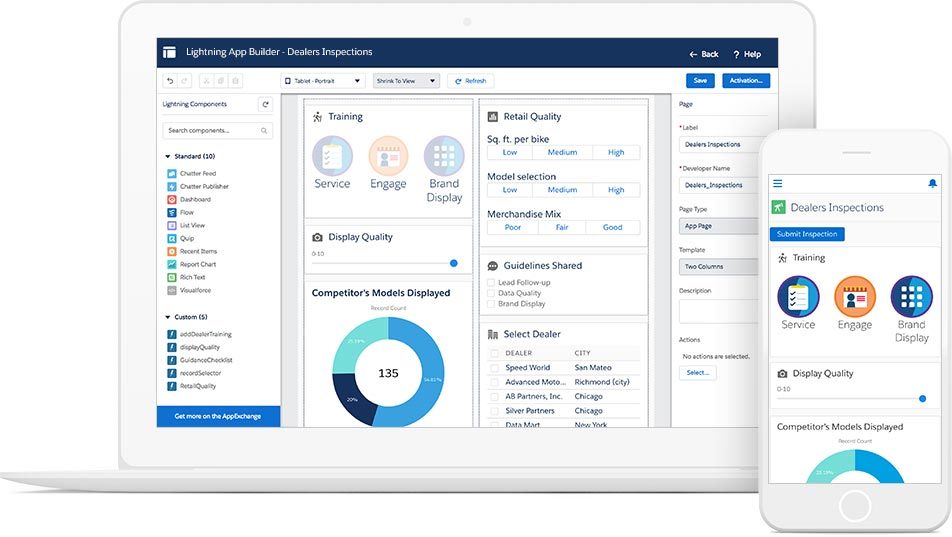Click the Service training icon in the builder canvas

coord(332,157)
